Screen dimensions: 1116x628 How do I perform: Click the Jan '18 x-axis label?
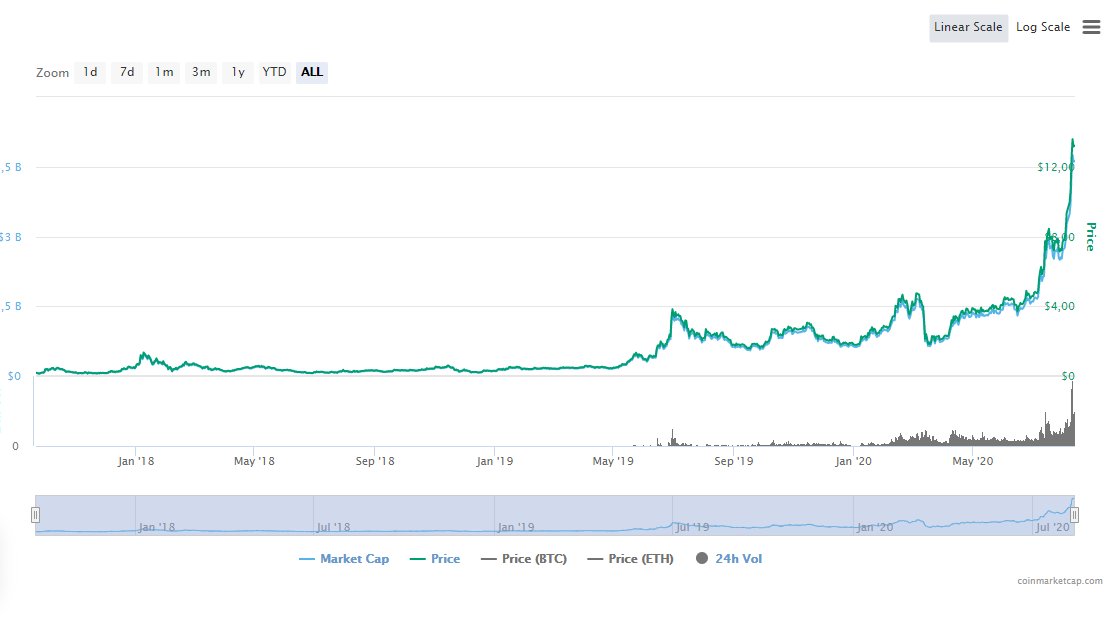[136, 461]
